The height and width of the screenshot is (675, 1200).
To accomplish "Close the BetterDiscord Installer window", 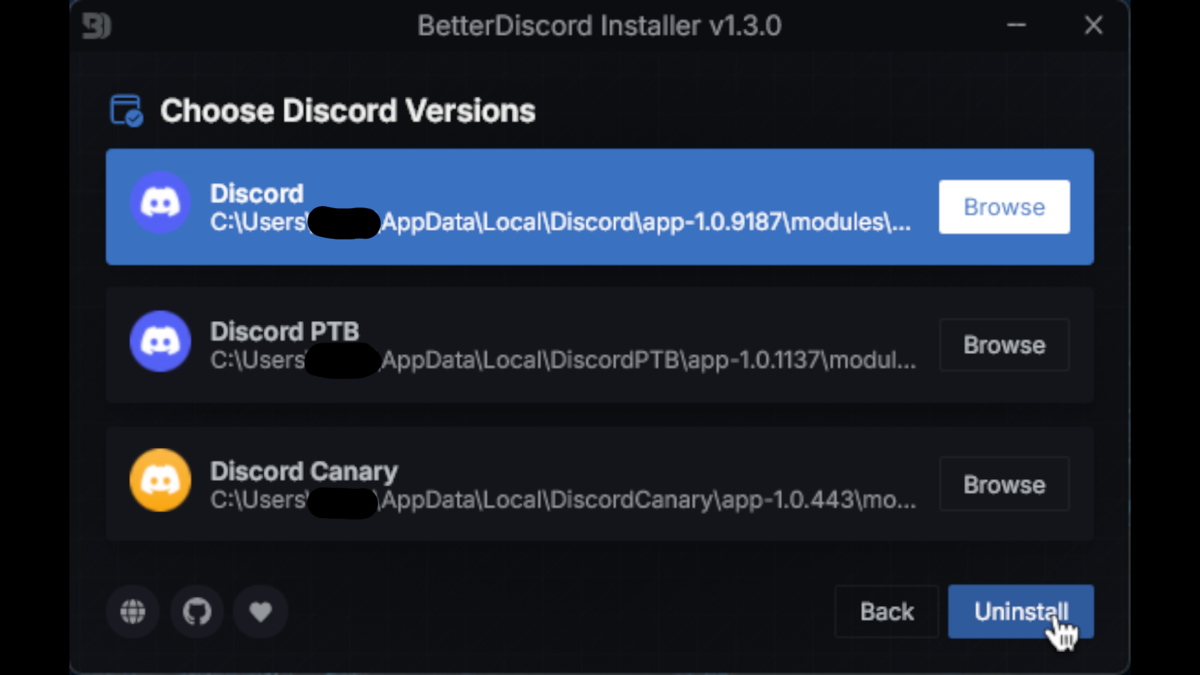I will (x=1094, y=25).
